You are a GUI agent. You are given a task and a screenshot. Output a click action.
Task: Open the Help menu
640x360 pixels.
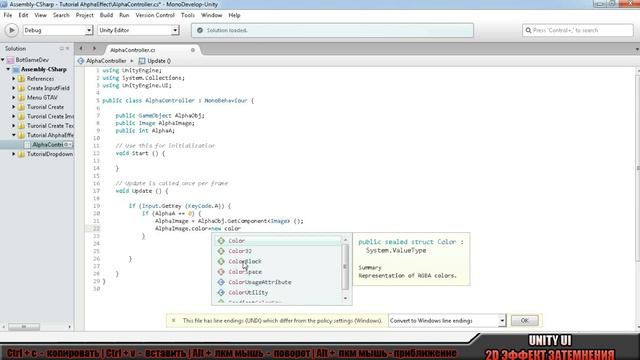click(x=234, y=15)
